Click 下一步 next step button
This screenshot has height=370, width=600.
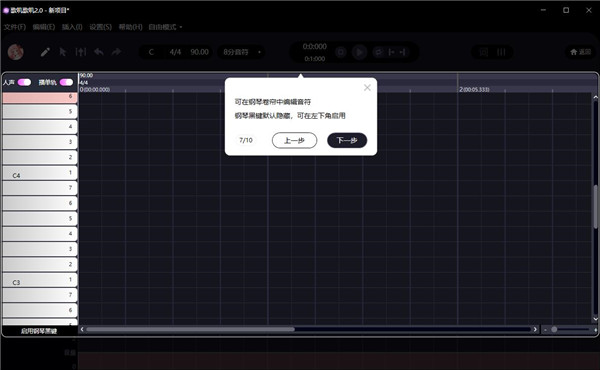point(347,140)
